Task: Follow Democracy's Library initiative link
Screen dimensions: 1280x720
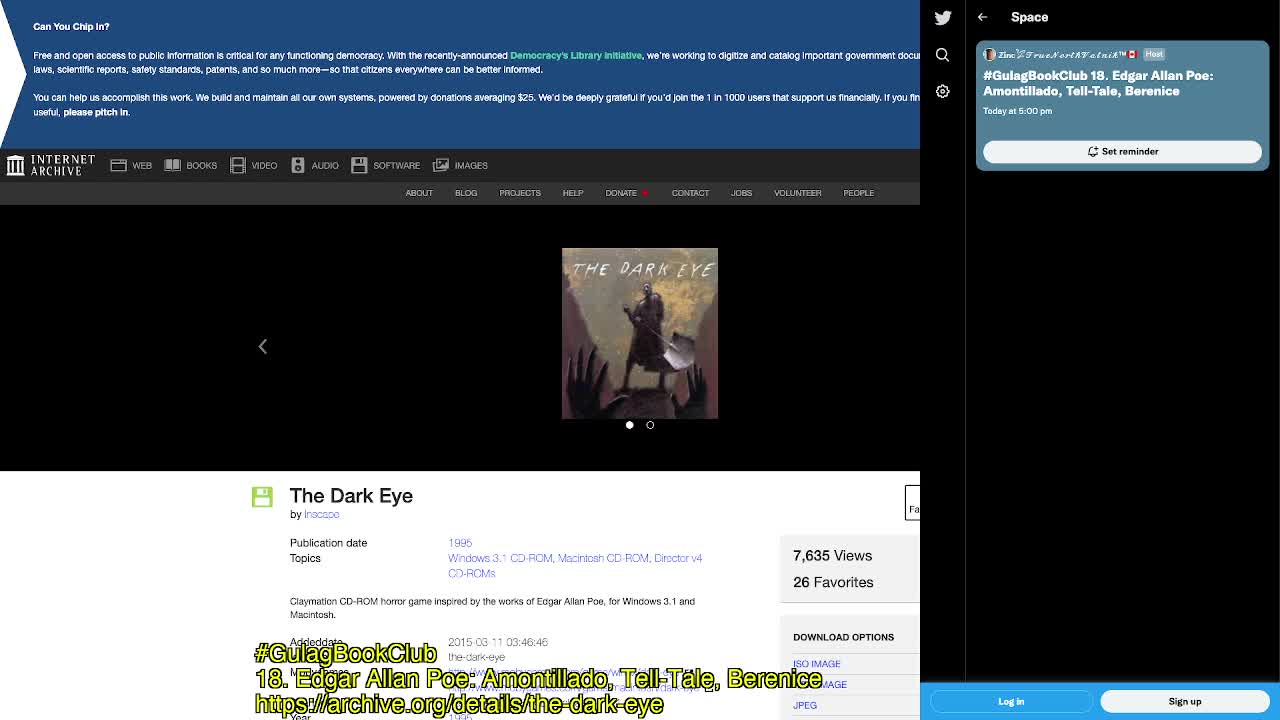Action: point(576,55)
